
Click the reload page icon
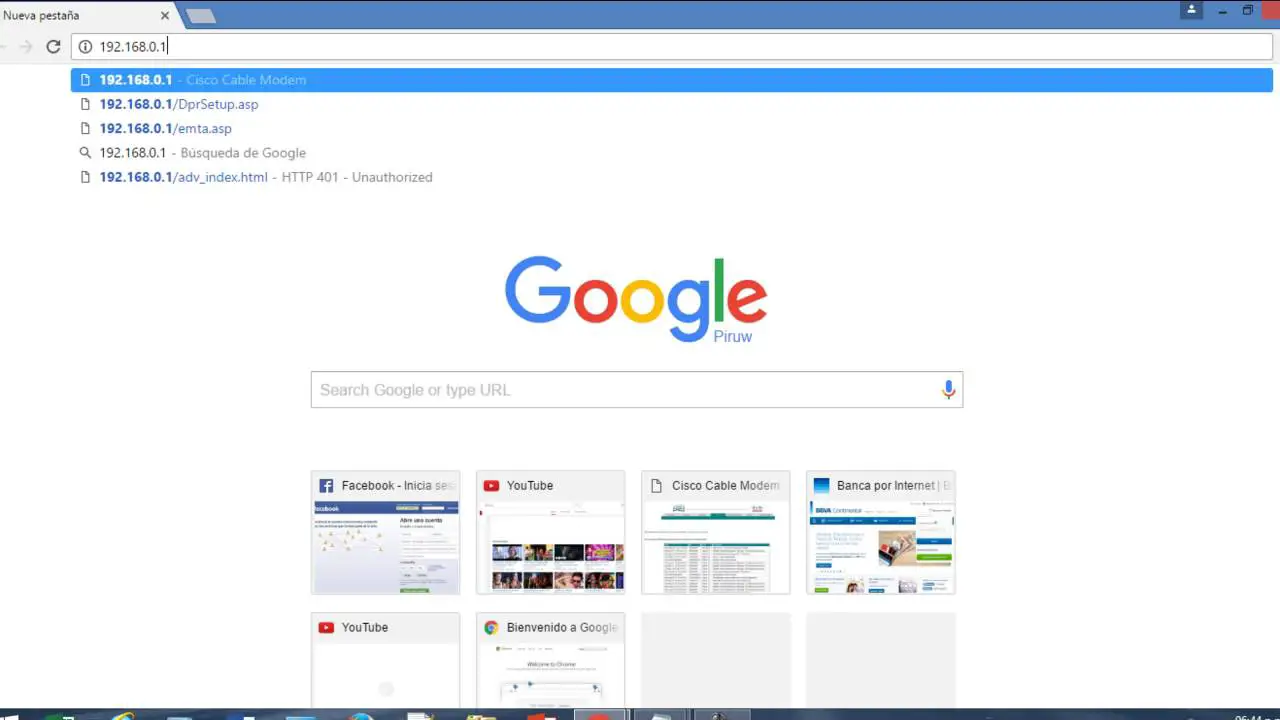click(x=53, y=46)
